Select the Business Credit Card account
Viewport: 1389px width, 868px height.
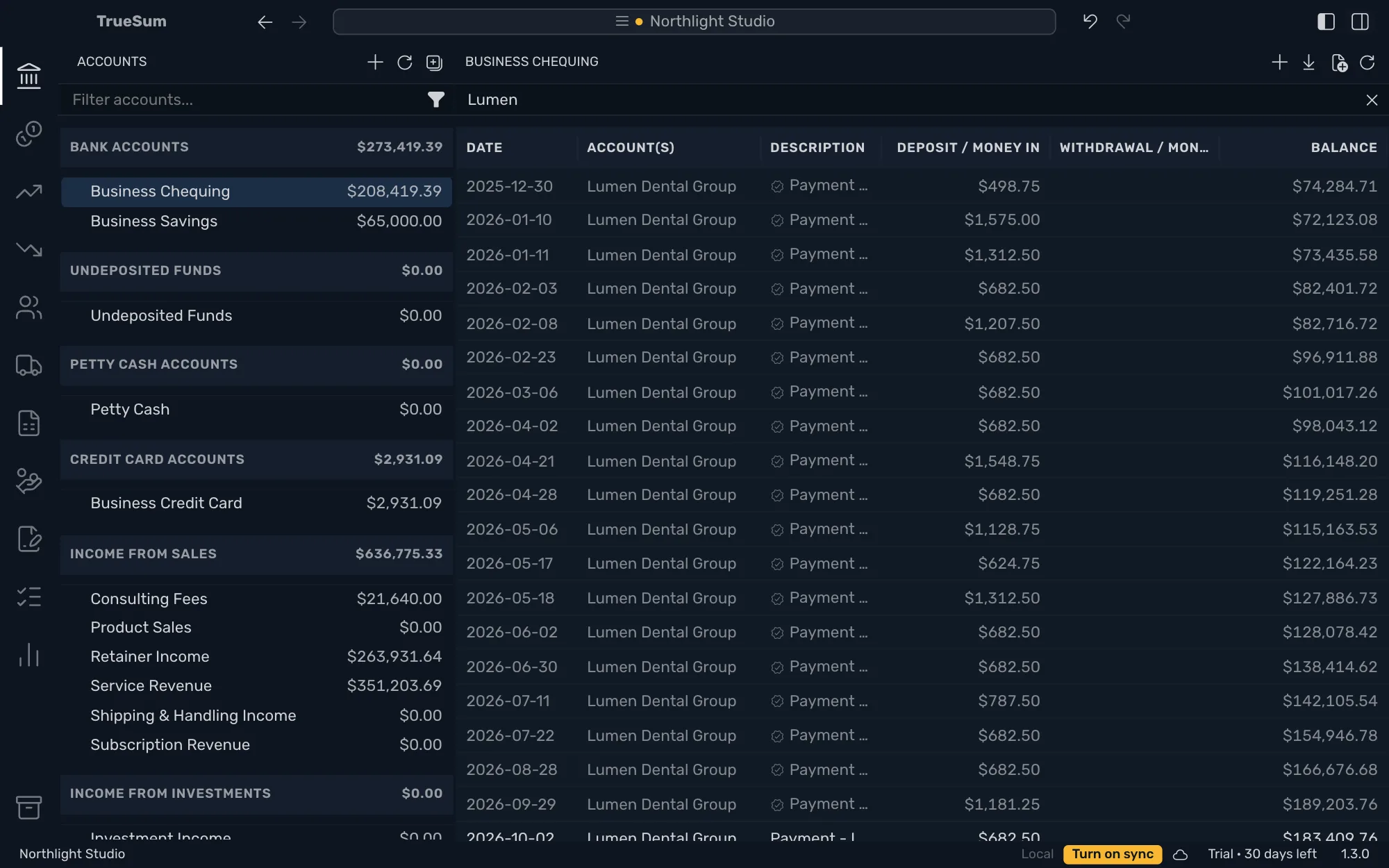tap(256, 503)
